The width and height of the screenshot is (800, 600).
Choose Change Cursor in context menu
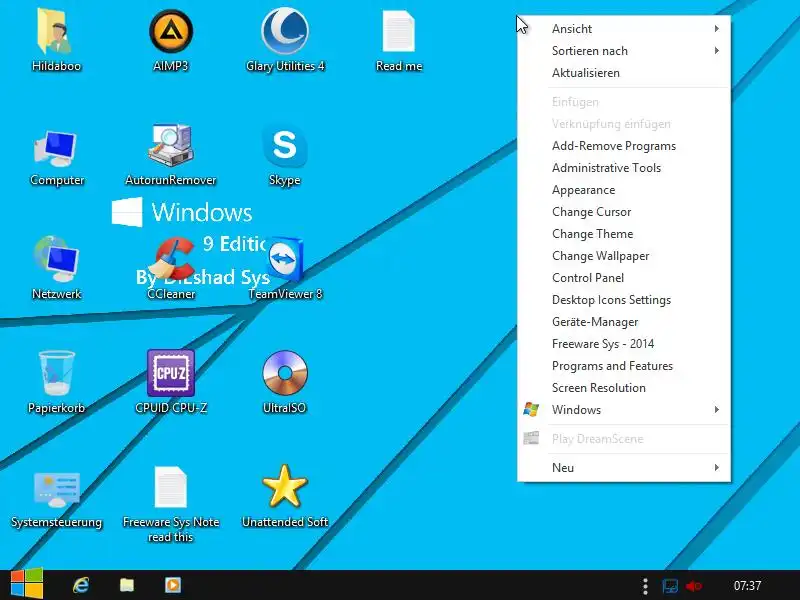pos(623,212)
